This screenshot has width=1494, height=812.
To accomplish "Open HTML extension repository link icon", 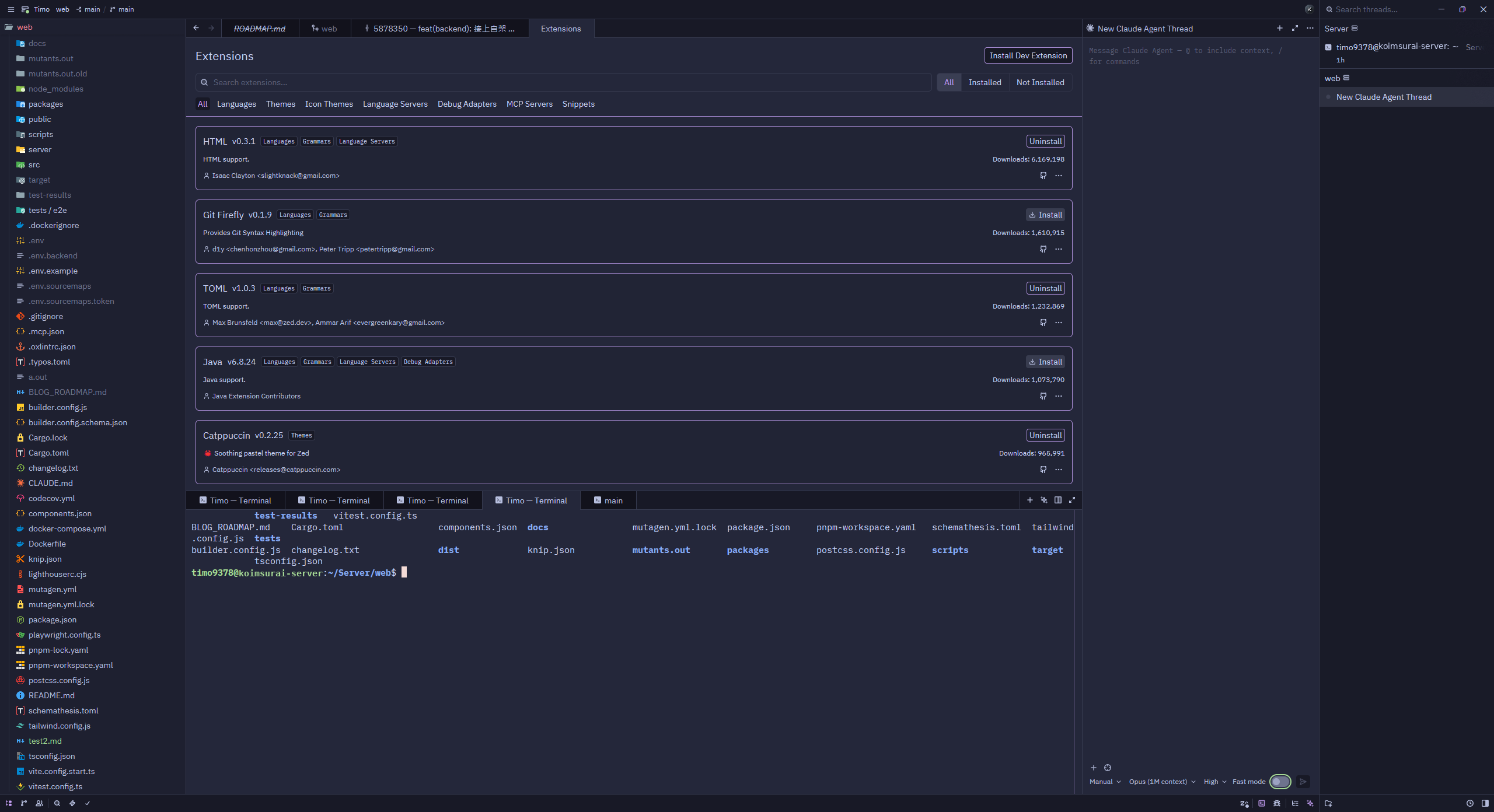I will [1043, 176].
